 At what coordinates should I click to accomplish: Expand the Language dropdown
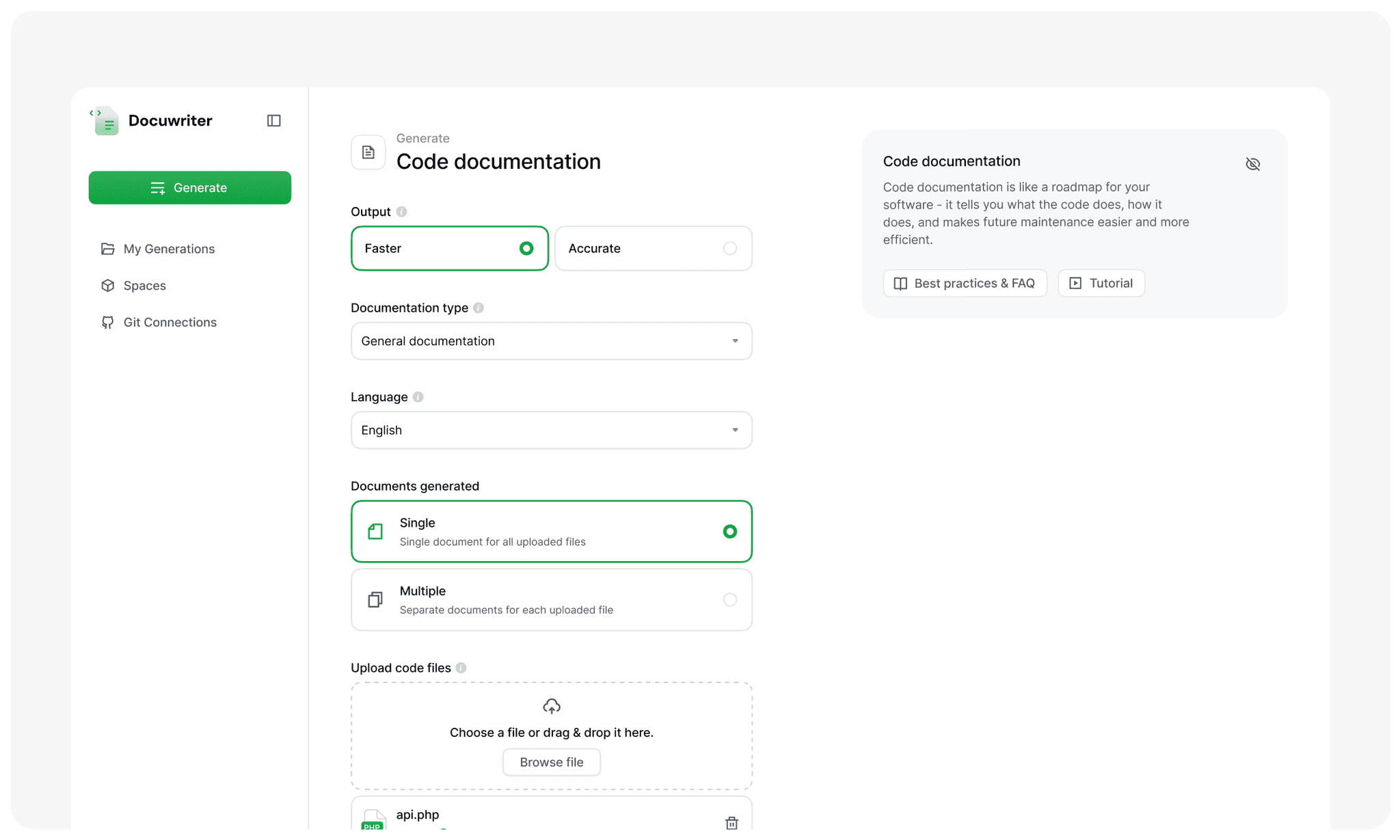tap(551, 430)
